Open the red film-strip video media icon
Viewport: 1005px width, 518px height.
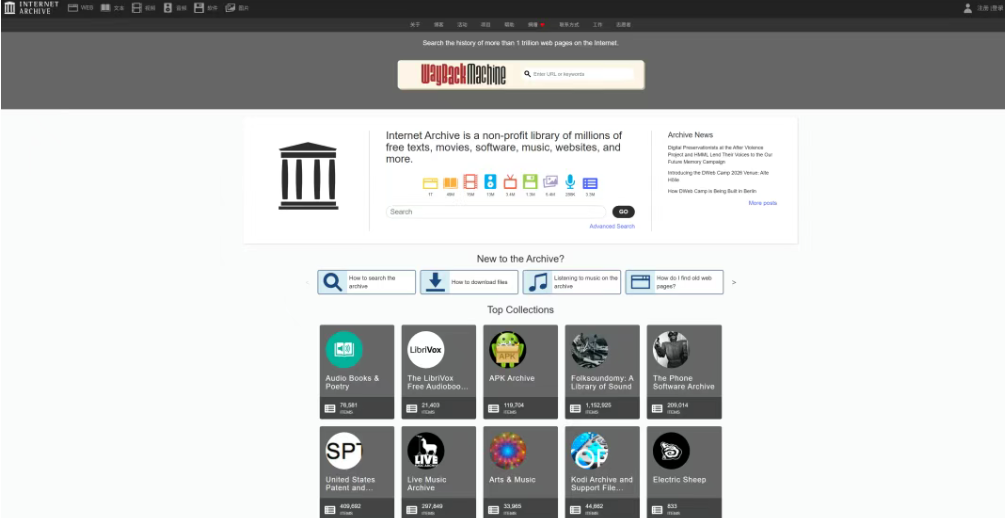pyautogui.click(x=470, y=182)
